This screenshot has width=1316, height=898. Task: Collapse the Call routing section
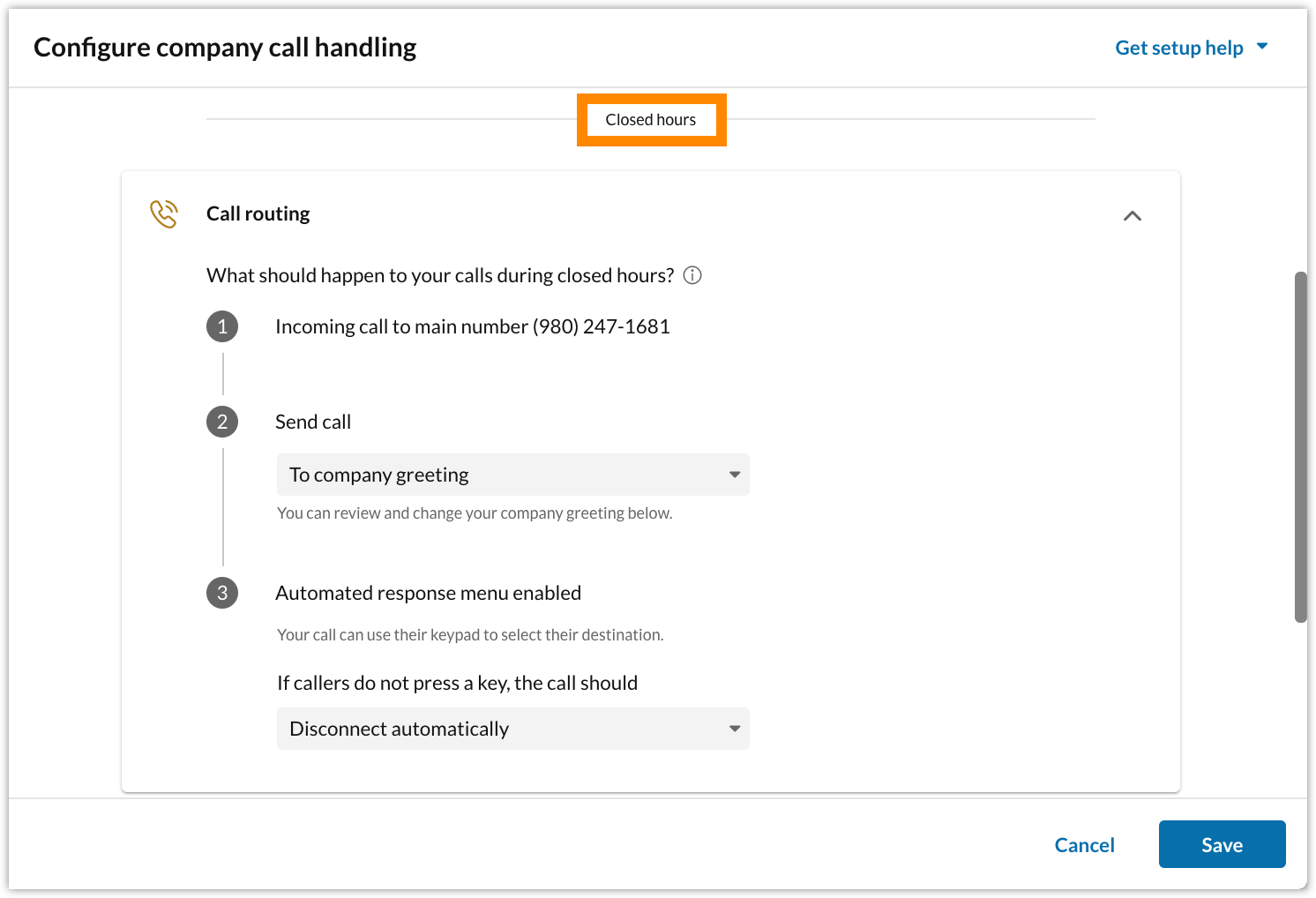point(1133,215)
